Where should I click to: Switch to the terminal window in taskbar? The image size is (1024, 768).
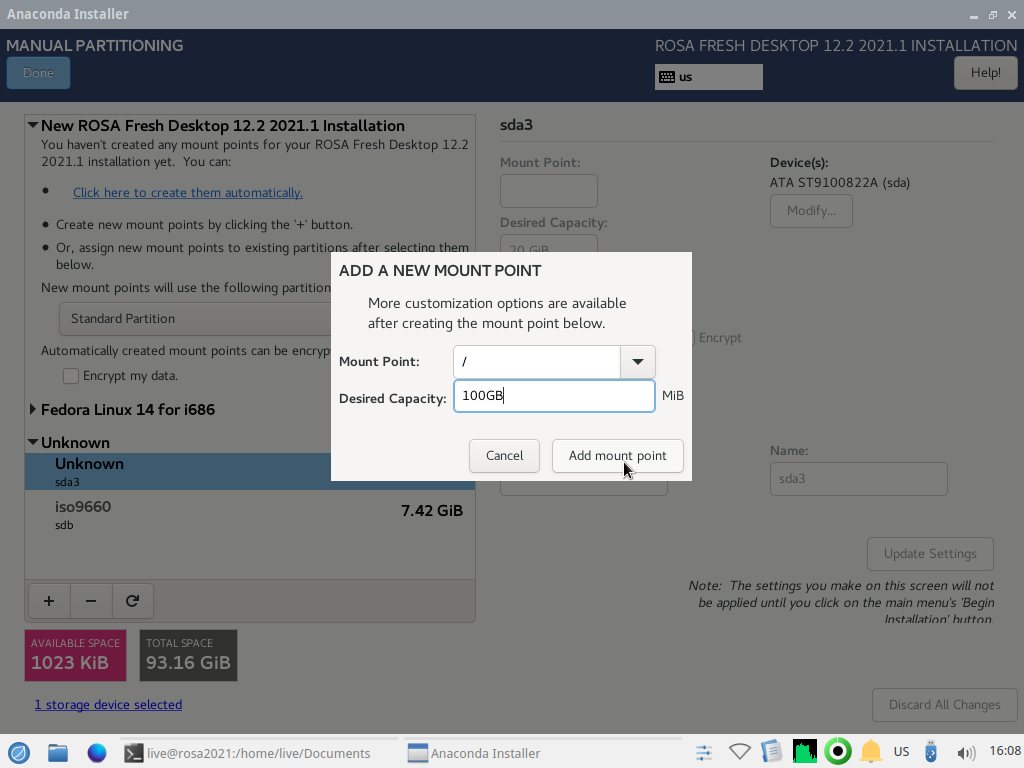(248, 753)
